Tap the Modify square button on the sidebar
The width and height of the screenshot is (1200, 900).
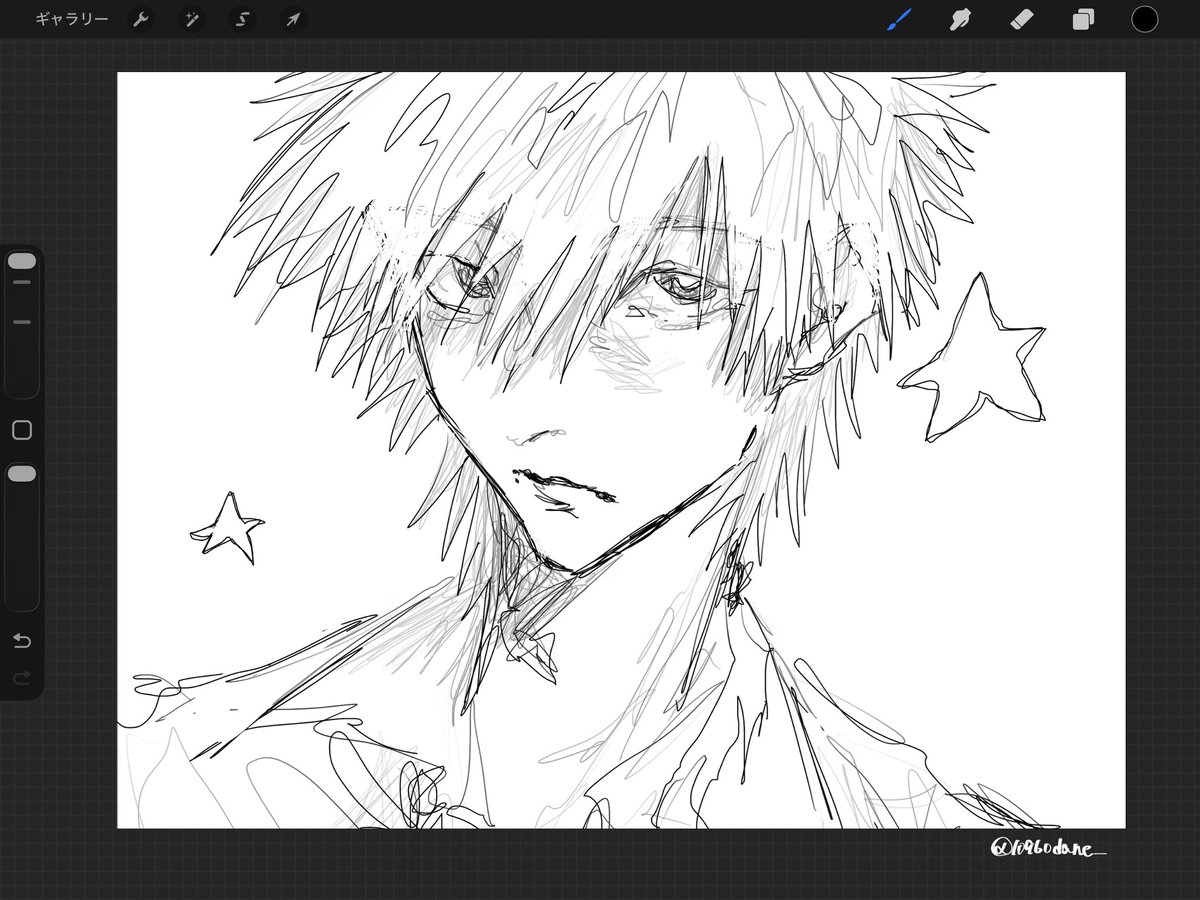21,429
